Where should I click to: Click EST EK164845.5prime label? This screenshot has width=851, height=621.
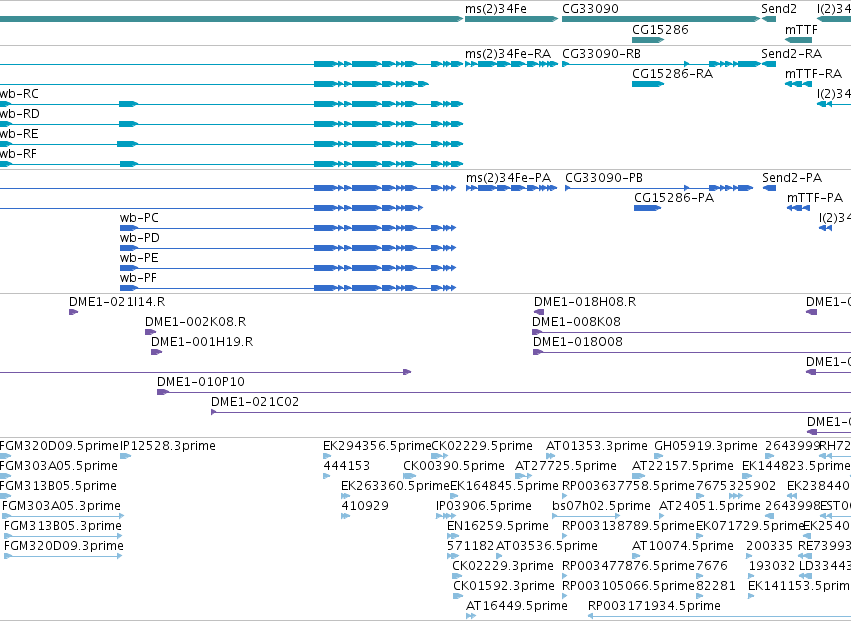tap(504, 486)
